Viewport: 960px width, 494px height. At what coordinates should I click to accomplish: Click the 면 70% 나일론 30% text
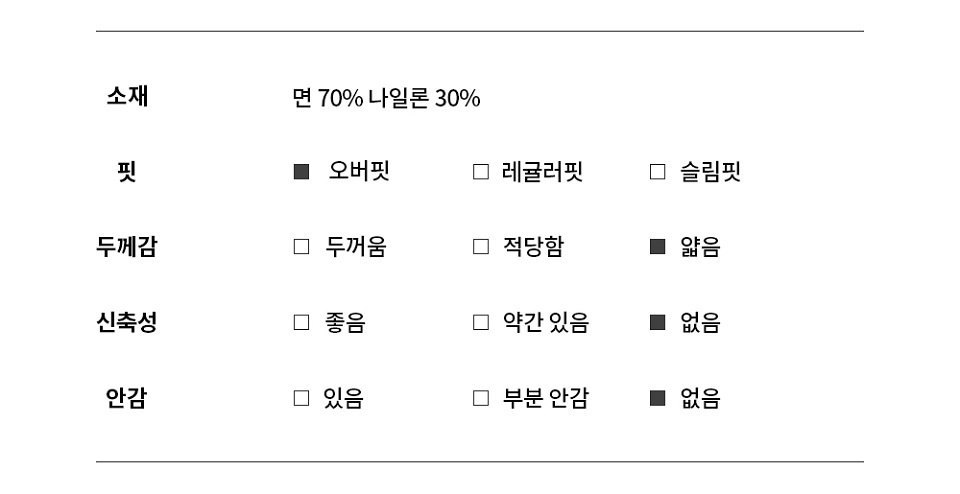click(386, 99)
